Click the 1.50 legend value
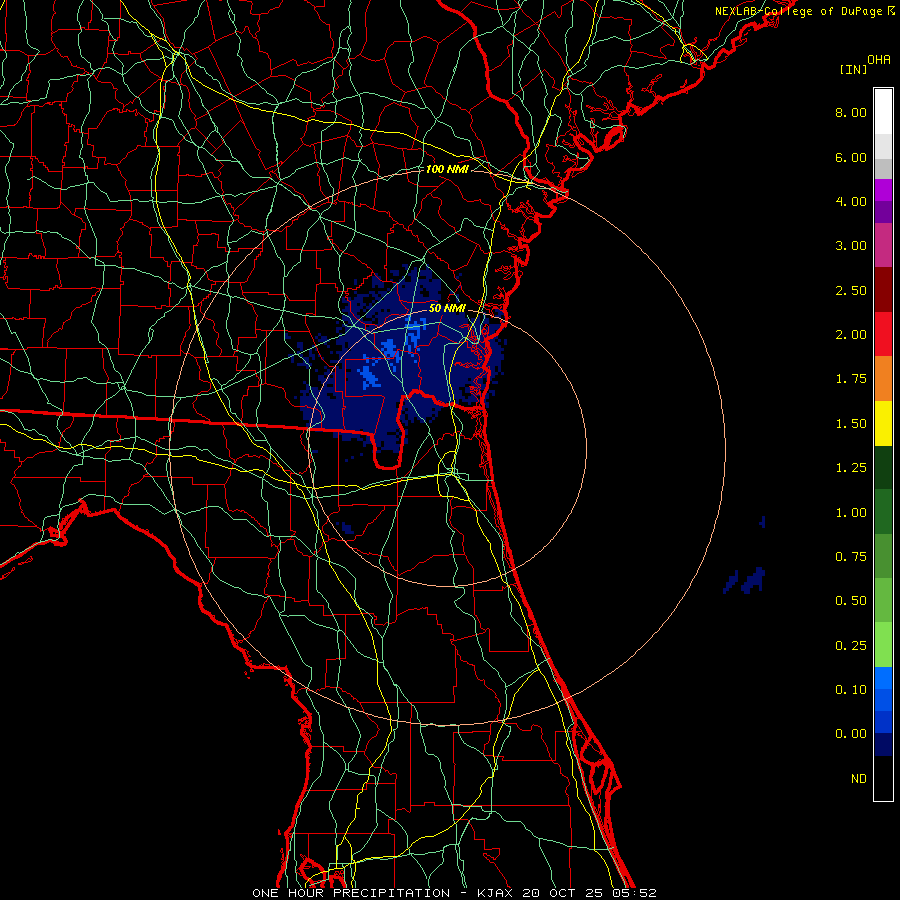The image size is (900, 900). [851, 424]
